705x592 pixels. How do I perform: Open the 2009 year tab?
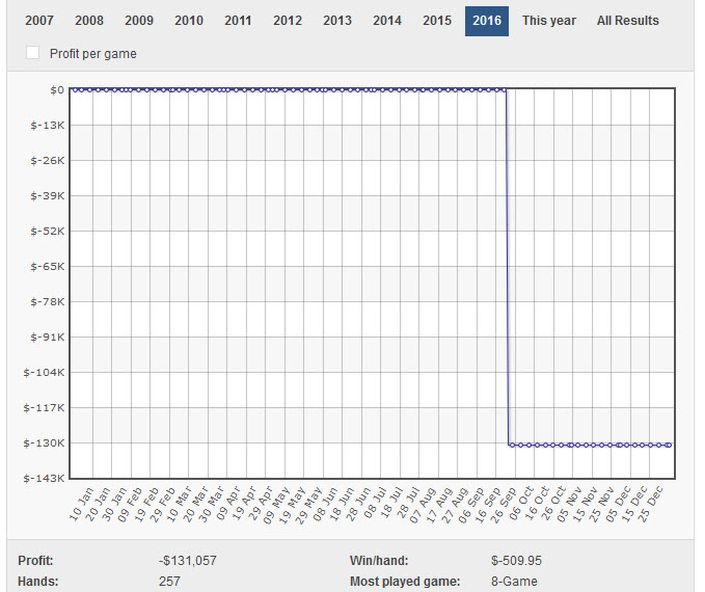point(139,21)
